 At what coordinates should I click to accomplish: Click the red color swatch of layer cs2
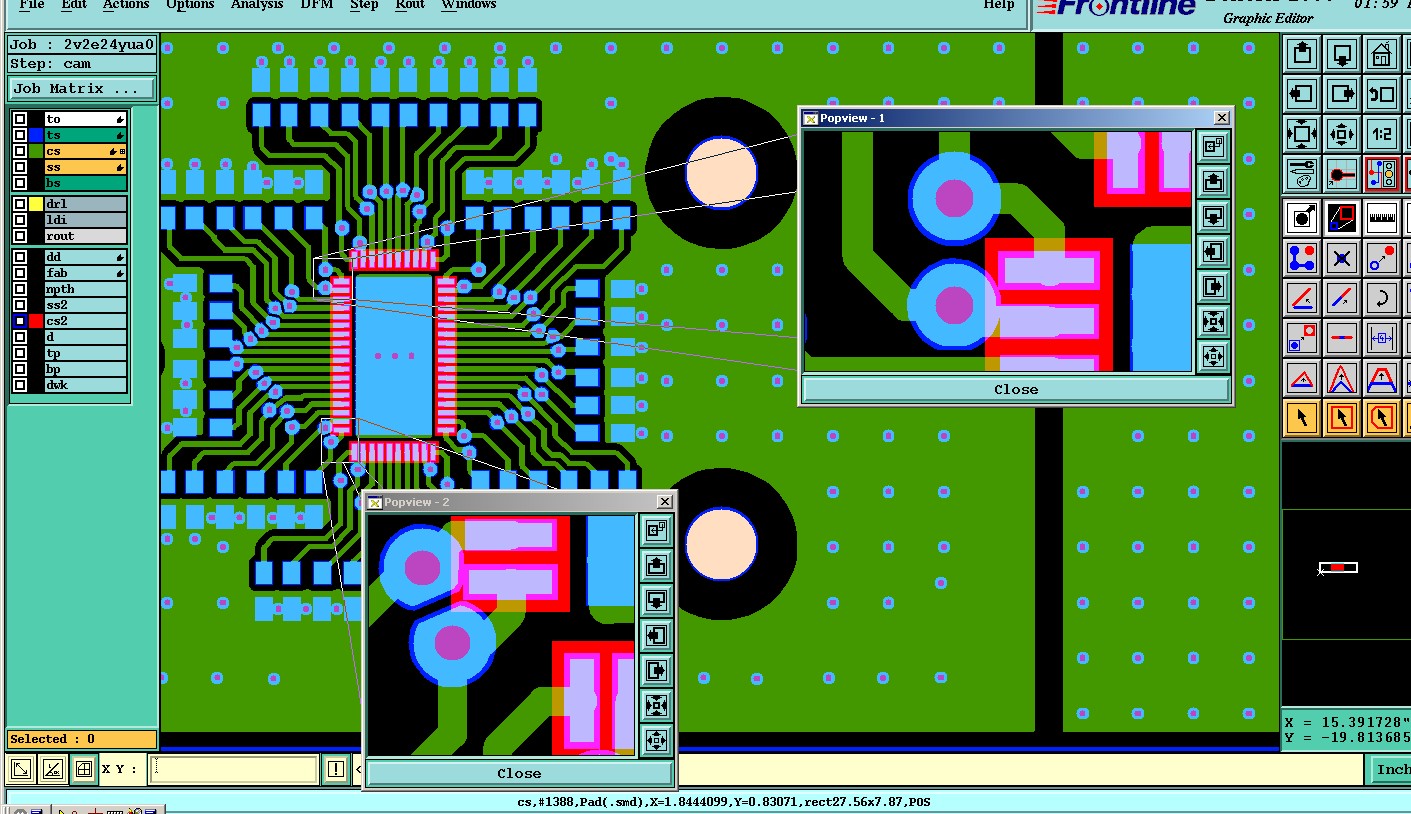coord(36,321)
